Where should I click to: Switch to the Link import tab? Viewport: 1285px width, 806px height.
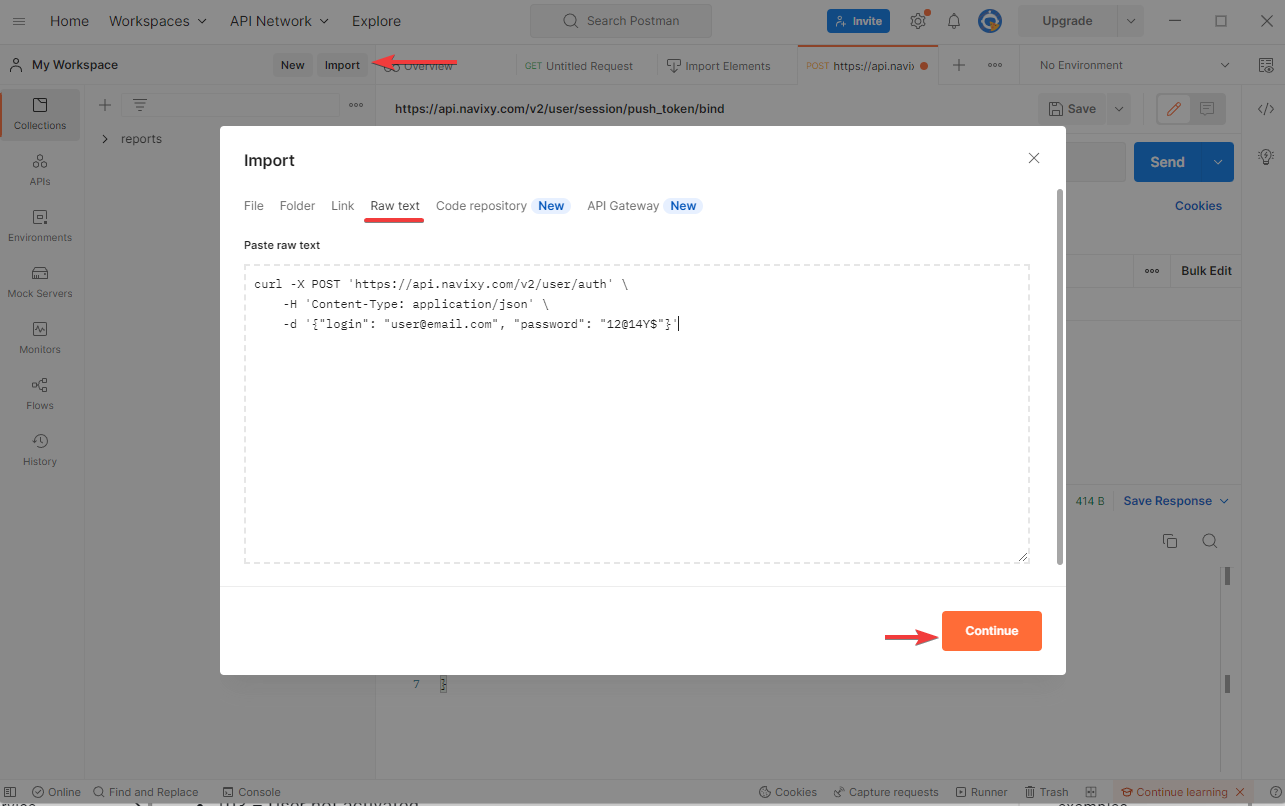[343, 205]
